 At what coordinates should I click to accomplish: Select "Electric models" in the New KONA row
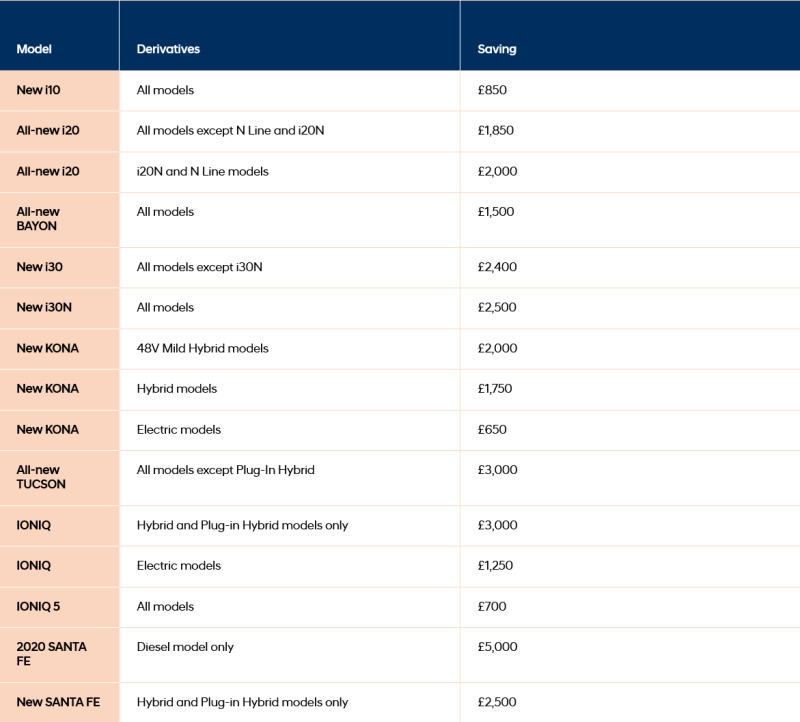(x=179, y=429)
